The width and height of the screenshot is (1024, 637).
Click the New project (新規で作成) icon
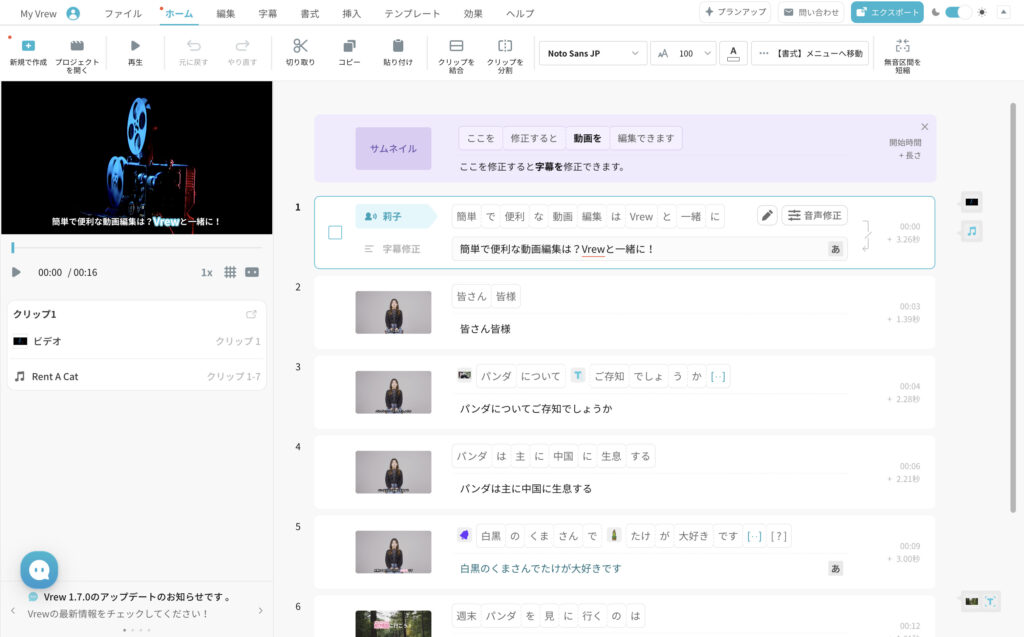28,46
